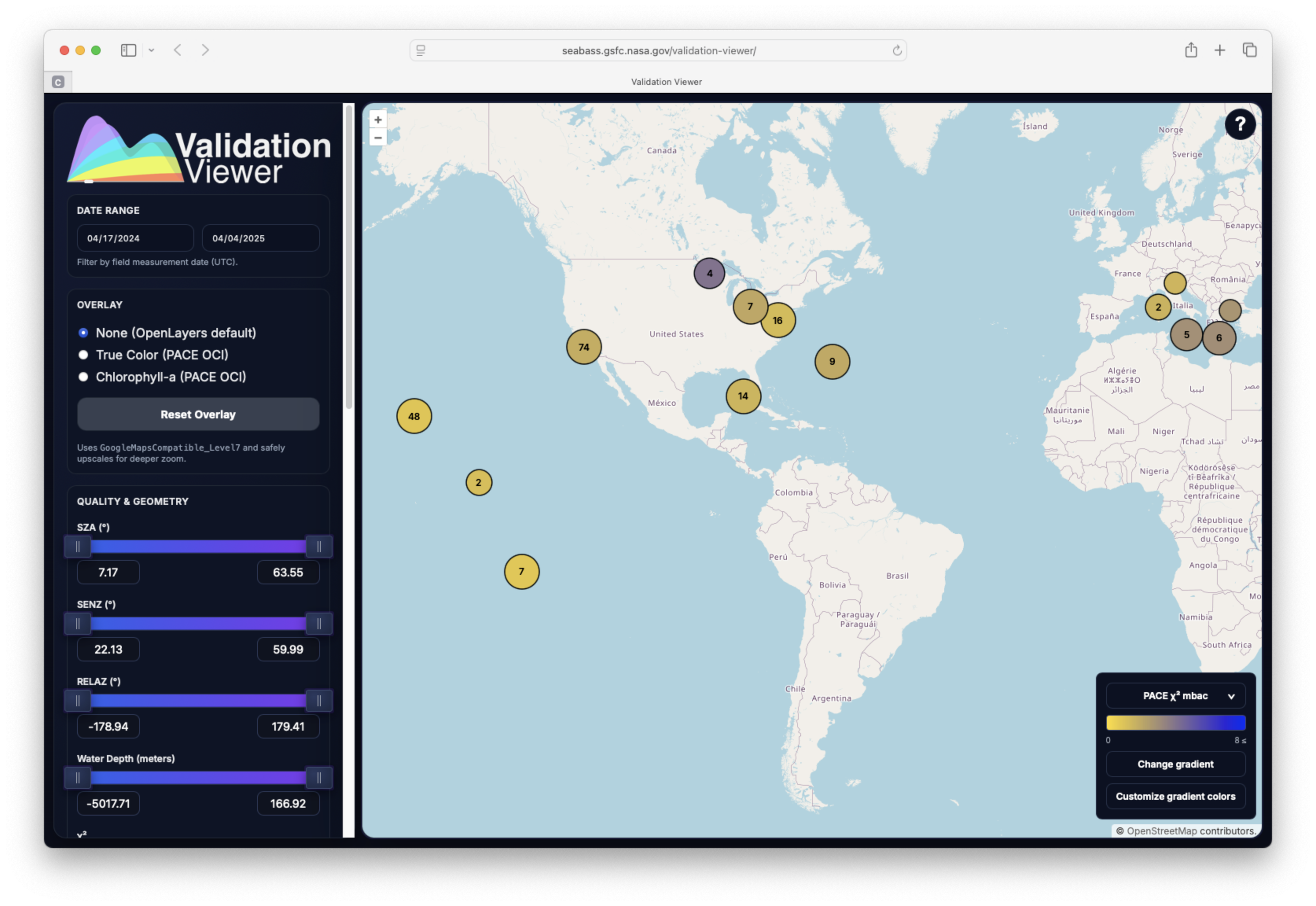The image size is (1316, 906).
Task: Click the Validation Viewer logo
Action: point(200,150)
